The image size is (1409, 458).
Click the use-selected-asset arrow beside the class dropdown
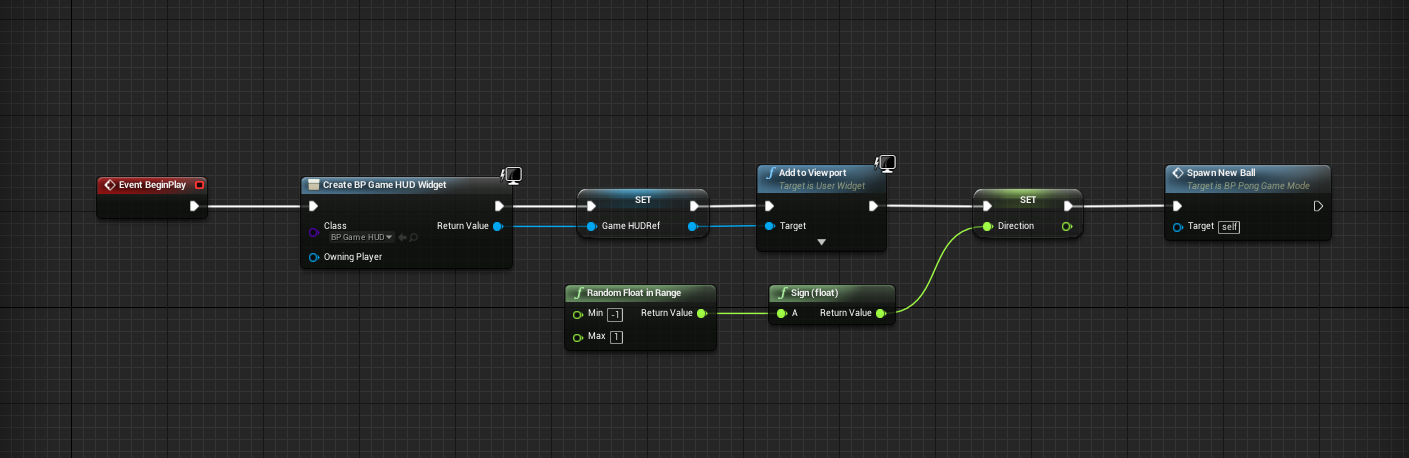click(x=402, y=237)
